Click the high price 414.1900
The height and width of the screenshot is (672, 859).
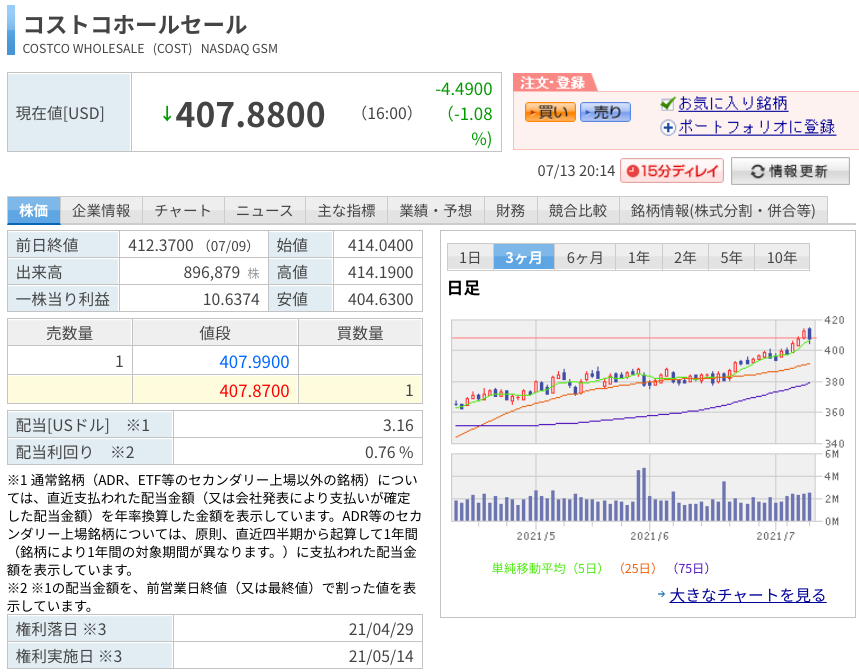pos(380,273)
